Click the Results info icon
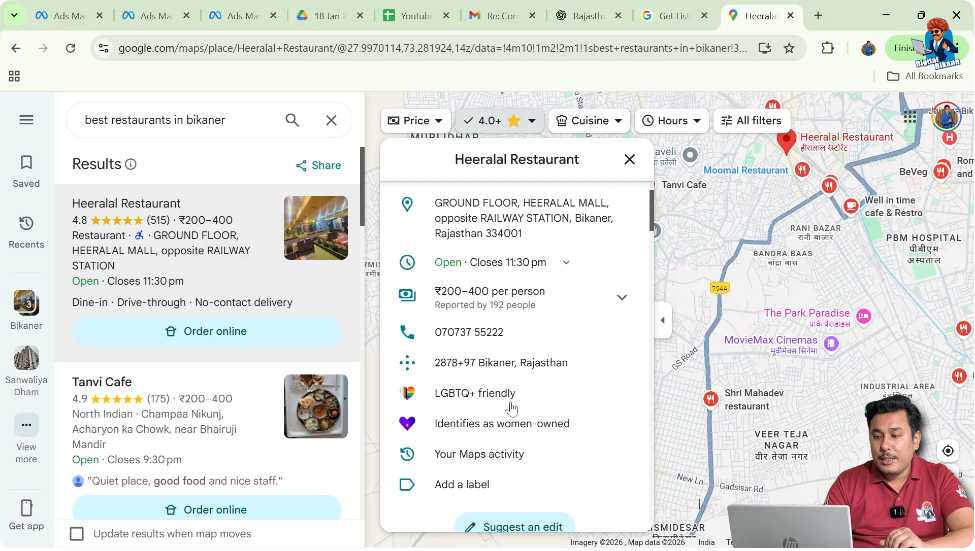The image size is (975, 551). click(131, 164)
